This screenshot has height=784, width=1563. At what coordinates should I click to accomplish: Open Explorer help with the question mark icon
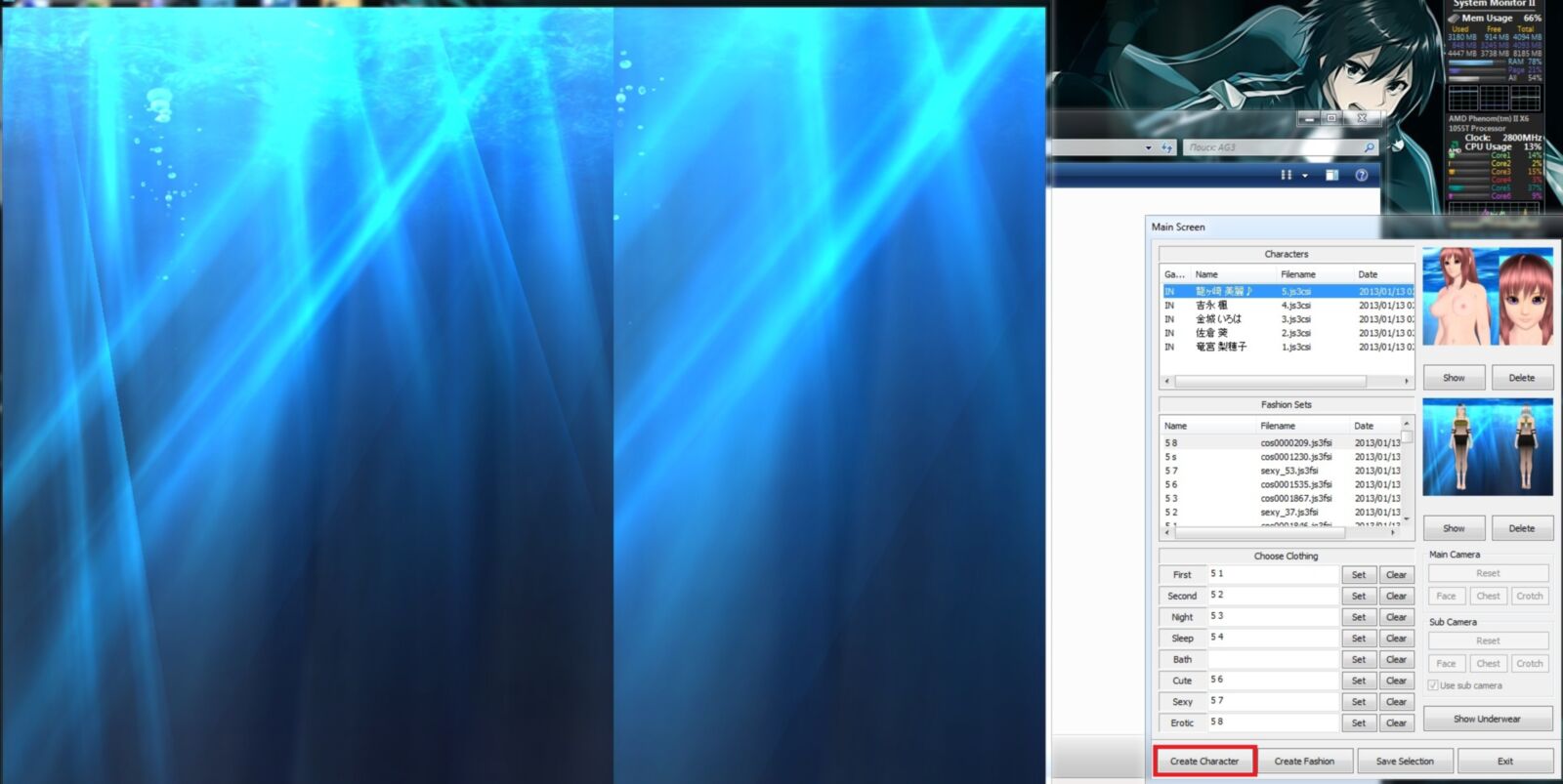pos(1361,175)
